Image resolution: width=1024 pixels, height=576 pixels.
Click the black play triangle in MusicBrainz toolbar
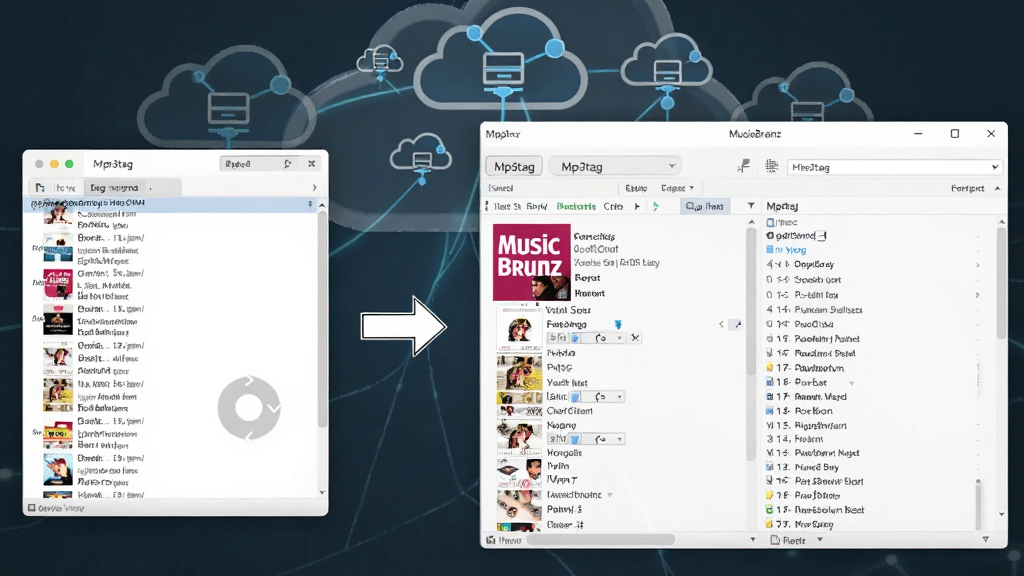pyautogui.click(x=637, y=206)
